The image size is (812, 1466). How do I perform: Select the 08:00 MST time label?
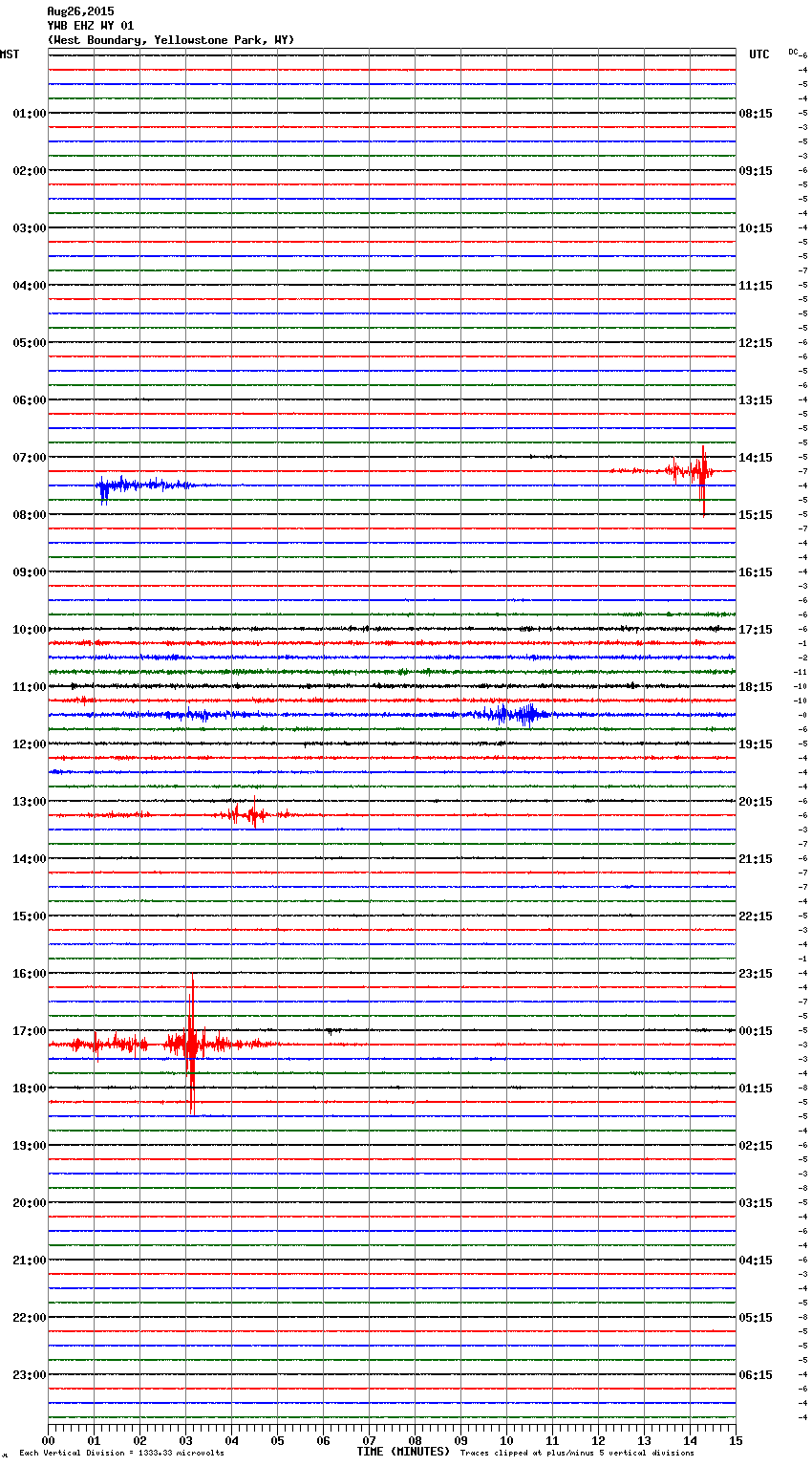tap(29, 515)
